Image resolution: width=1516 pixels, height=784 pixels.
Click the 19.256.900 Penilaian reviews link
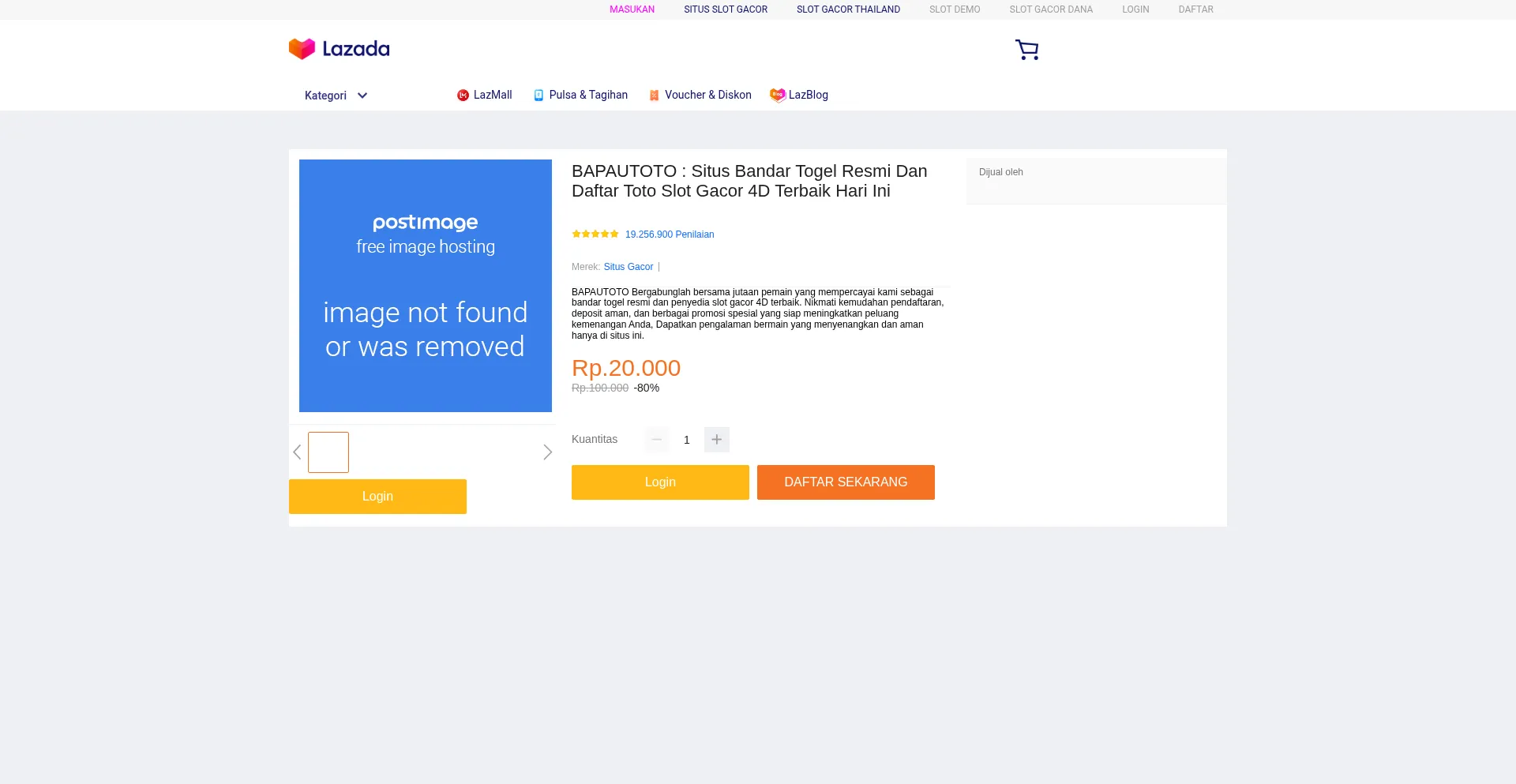click(670, 234)
